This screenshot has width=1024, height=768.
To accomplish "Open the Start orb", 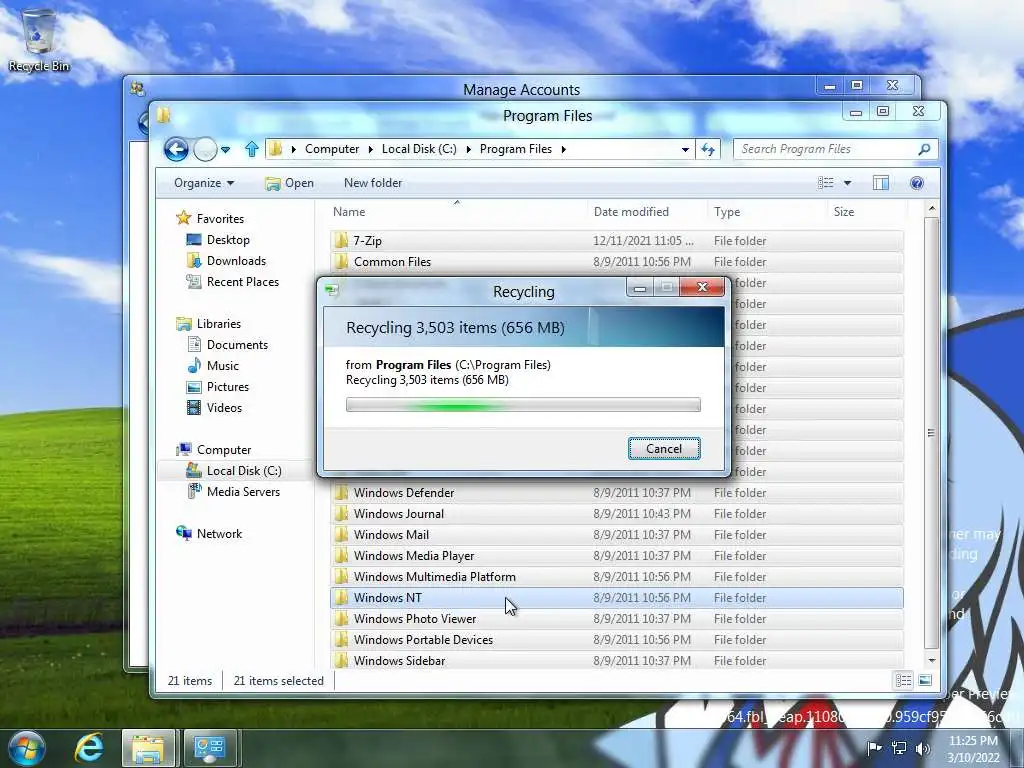I will point(27,748).
